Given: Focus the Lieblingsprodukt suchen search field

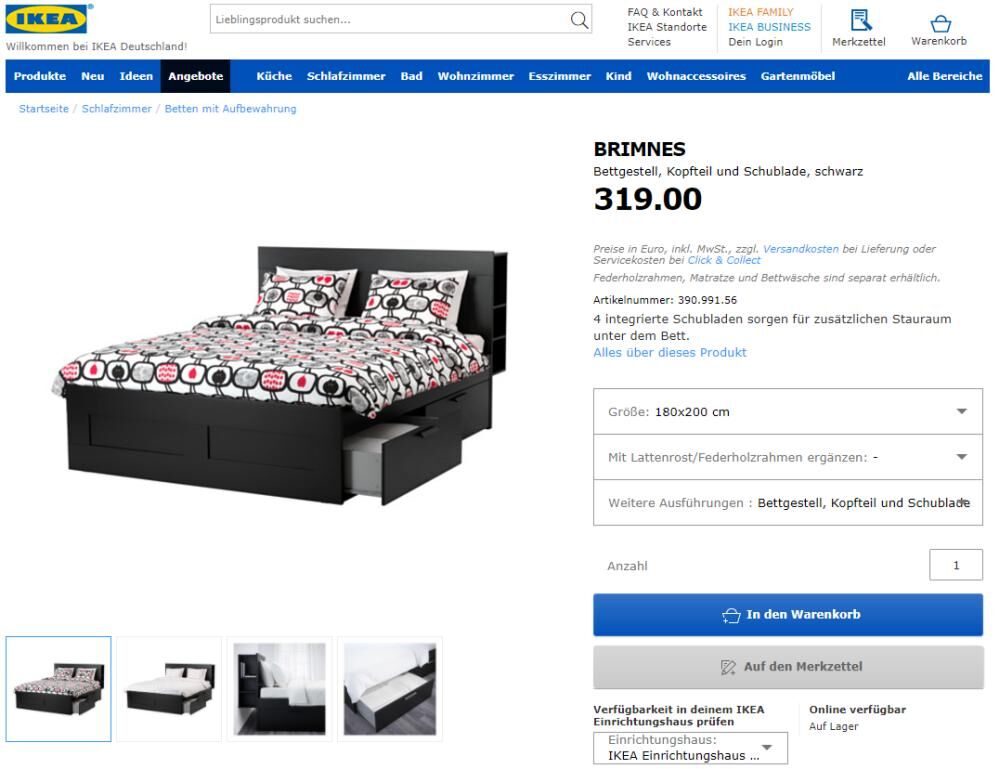Looking at the screenshot, I should coord(389,19).
